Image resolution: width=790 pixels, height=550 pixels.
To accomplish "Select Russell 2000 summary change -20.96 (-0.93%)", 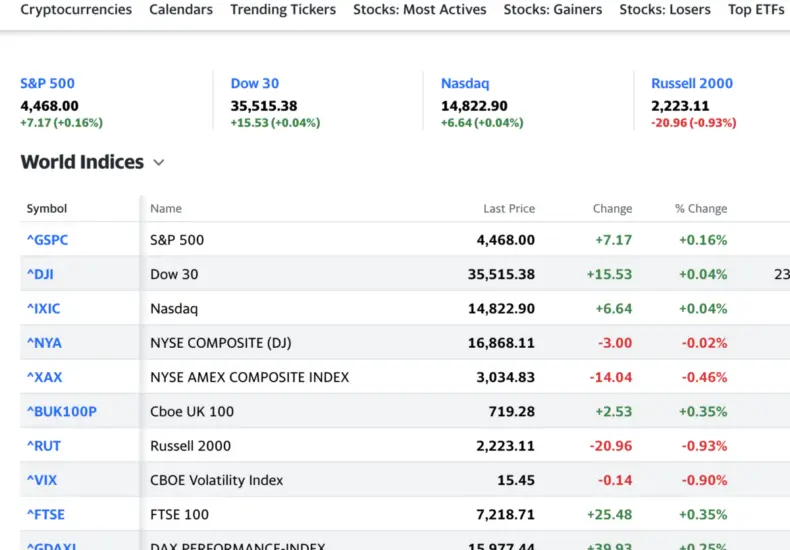I will (x=694, y=122).
